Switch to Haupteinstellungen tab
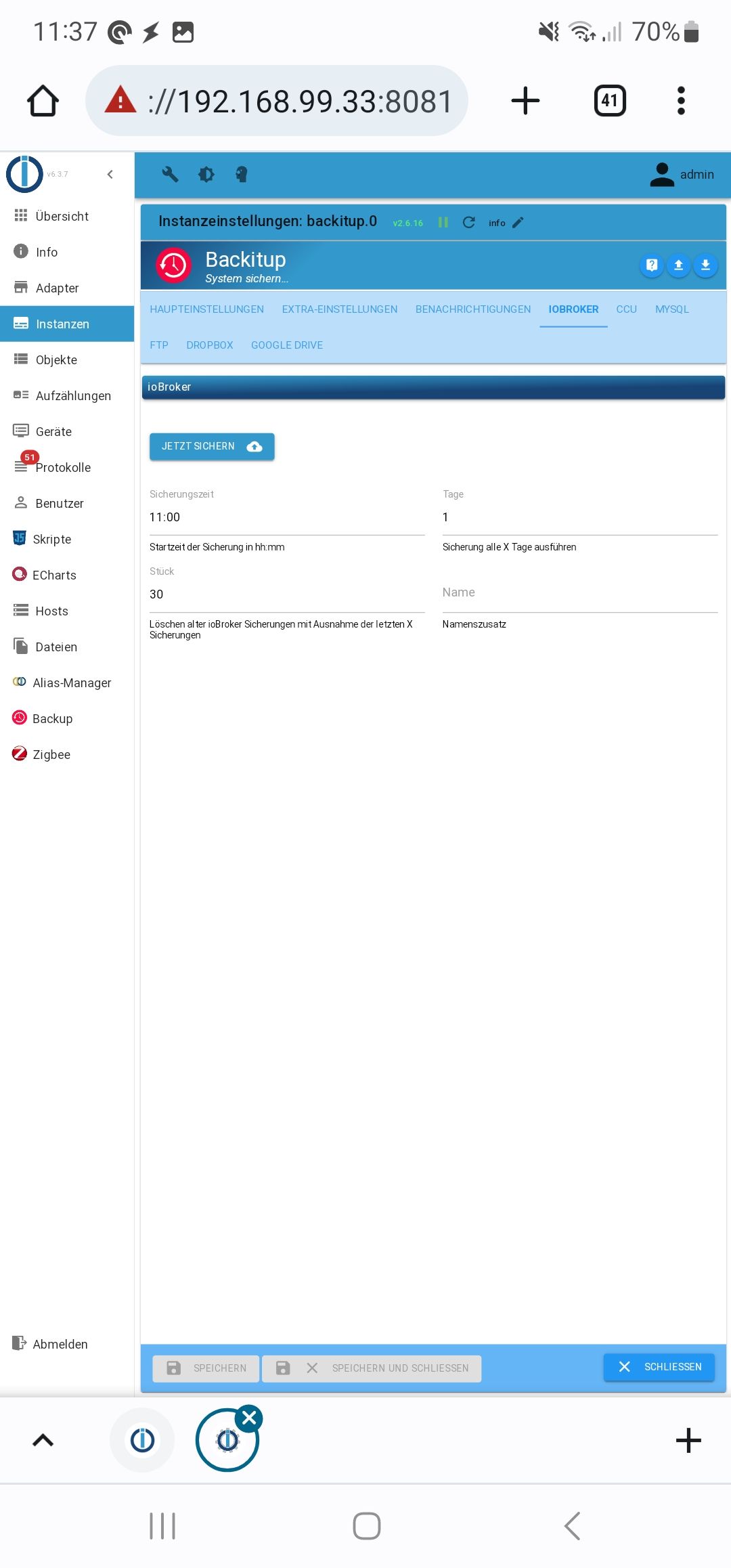The height and width of the screenshot is (1568, 731). (x=206, y=309)
